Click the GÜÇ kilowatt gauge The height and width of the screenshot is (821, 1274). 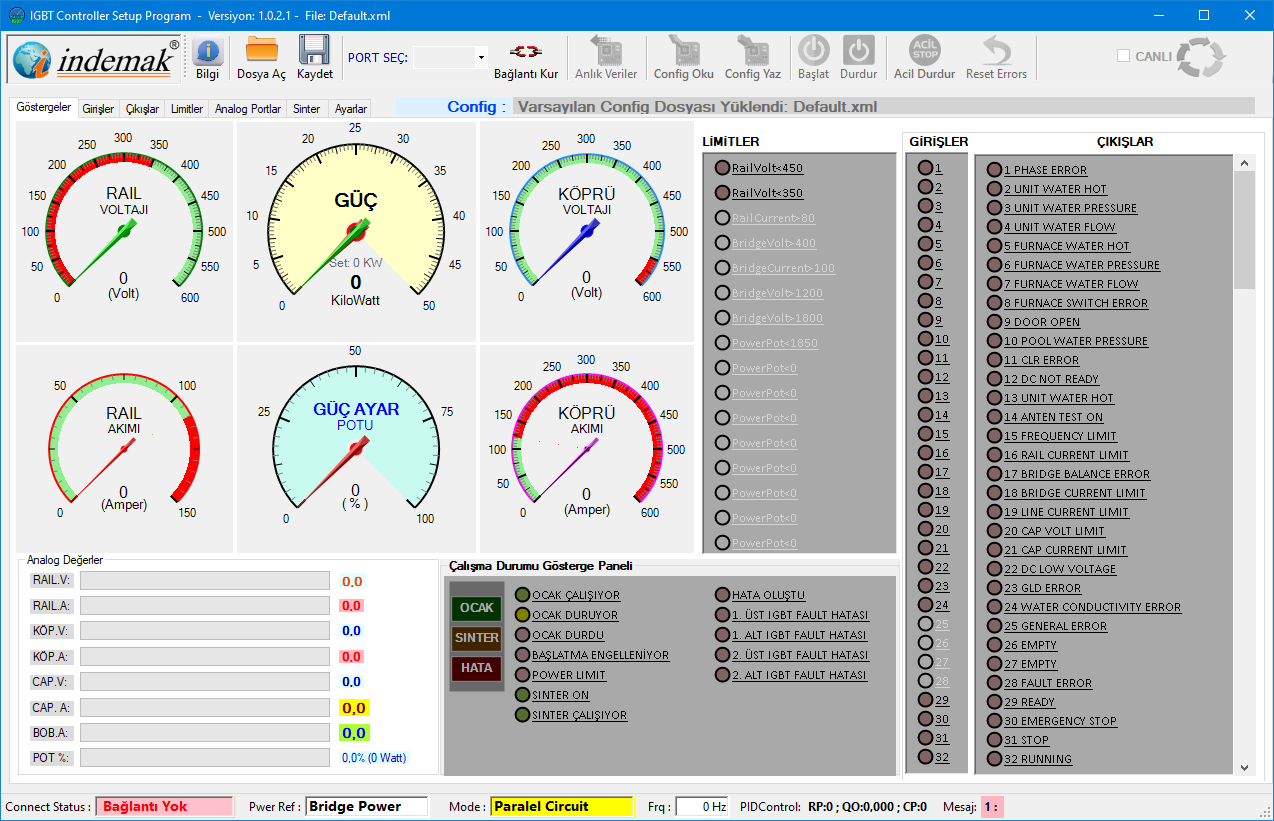[356, 232]
